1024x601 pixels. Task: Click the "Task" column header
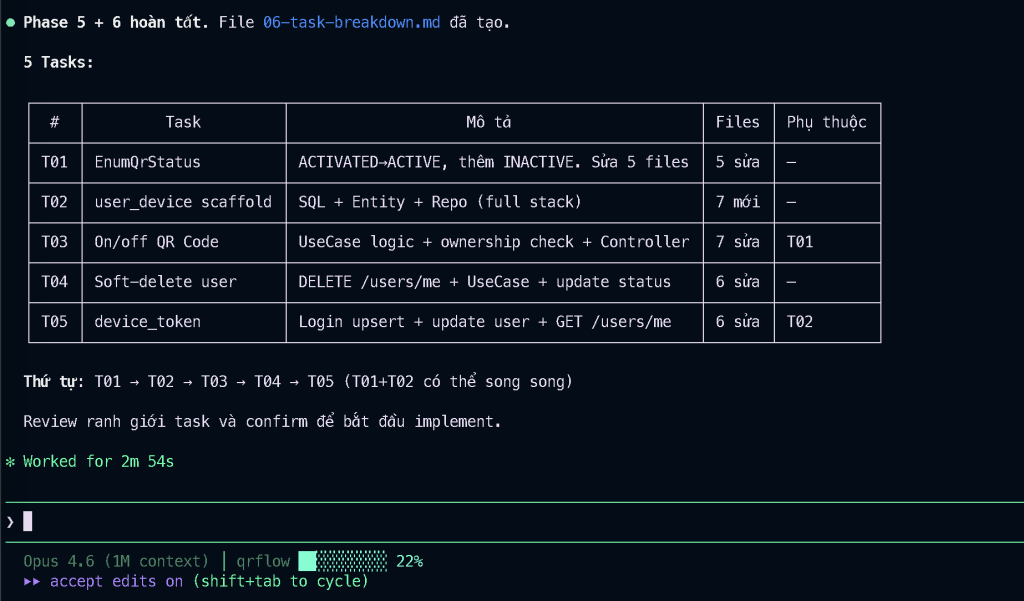tap(183, 122)
